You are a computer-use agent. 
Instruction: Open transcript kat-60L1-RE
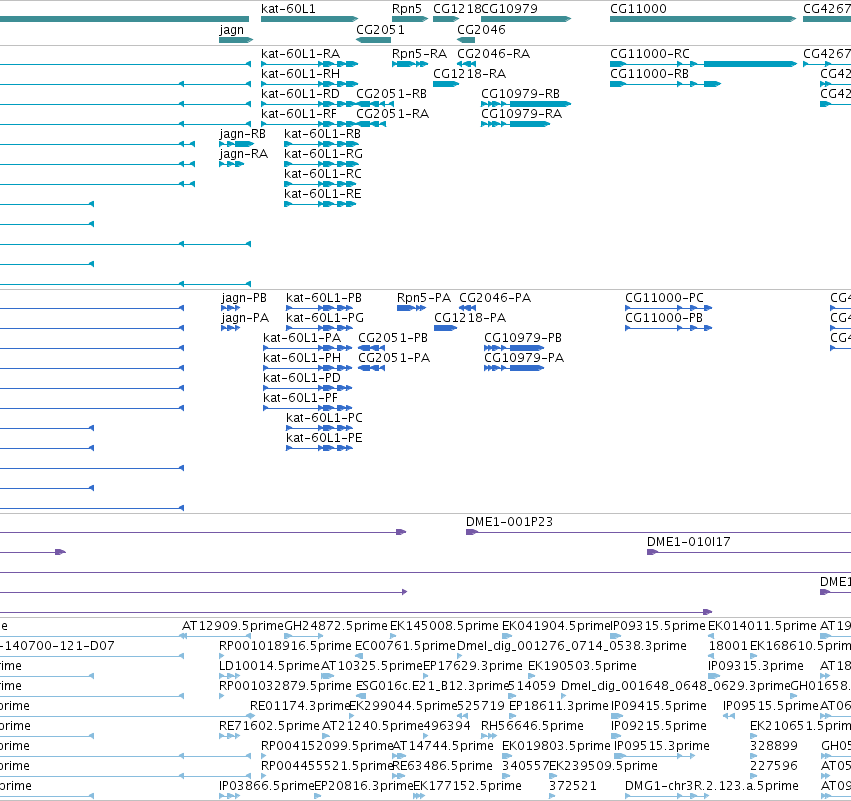pos(323,194)
